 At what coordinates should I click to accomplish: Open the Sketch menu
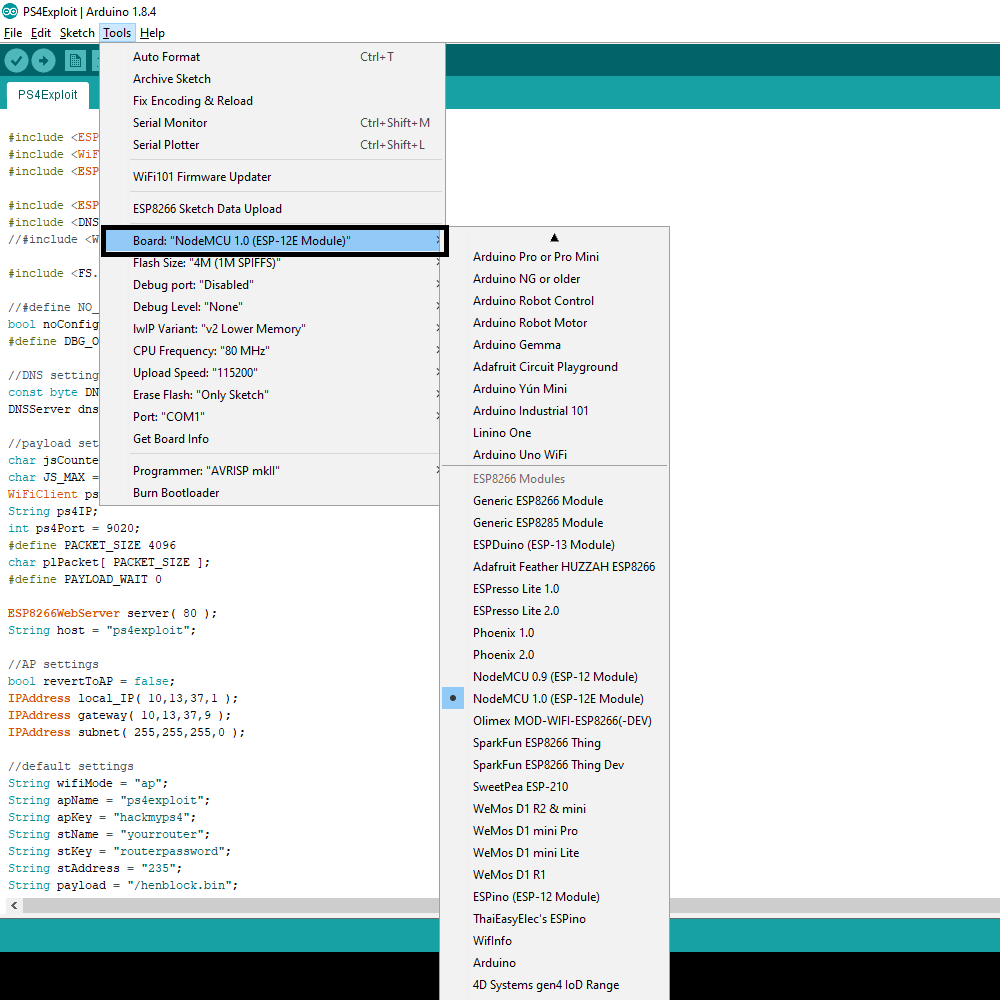coord(77,33)
